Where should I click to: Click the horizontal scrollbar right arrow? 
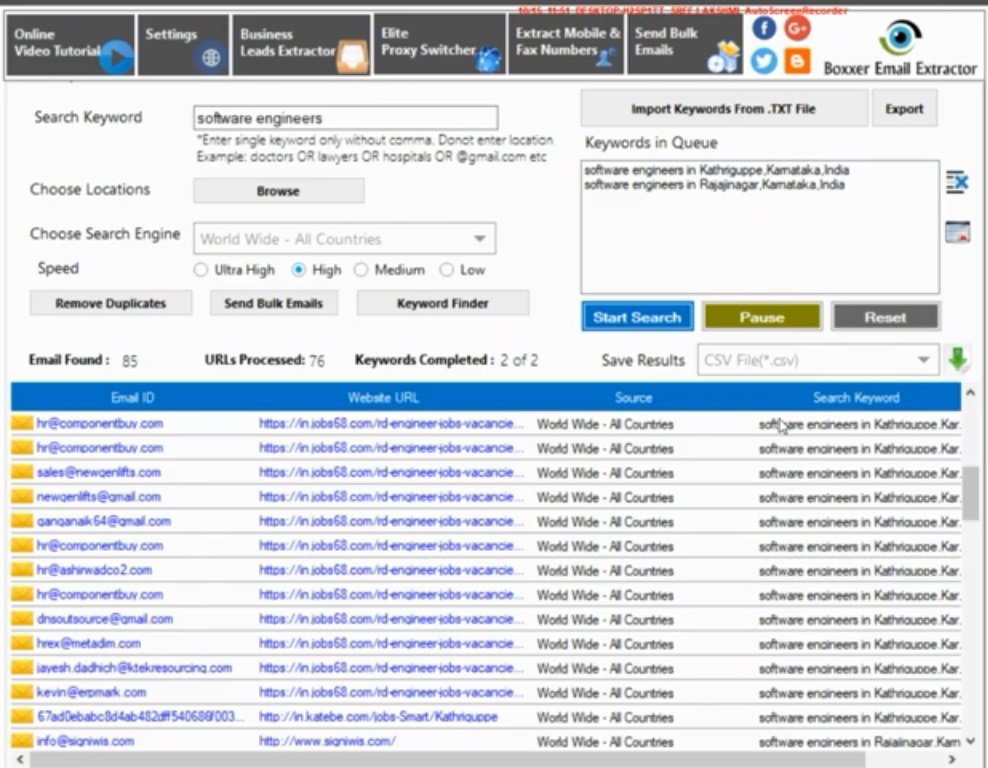[952, 759]
